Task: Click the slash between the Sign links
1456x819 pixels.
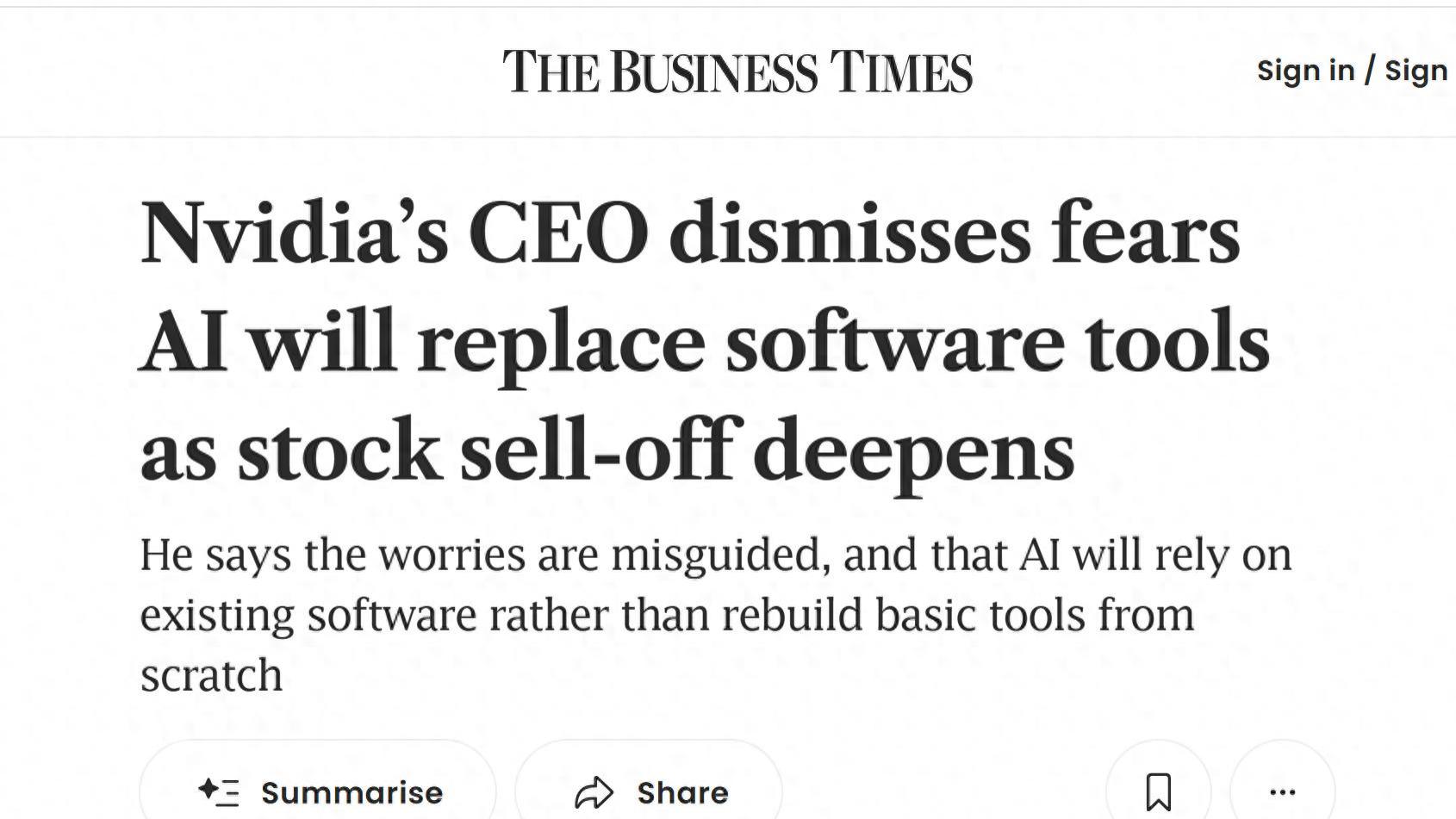Action: coord(1369,71)
